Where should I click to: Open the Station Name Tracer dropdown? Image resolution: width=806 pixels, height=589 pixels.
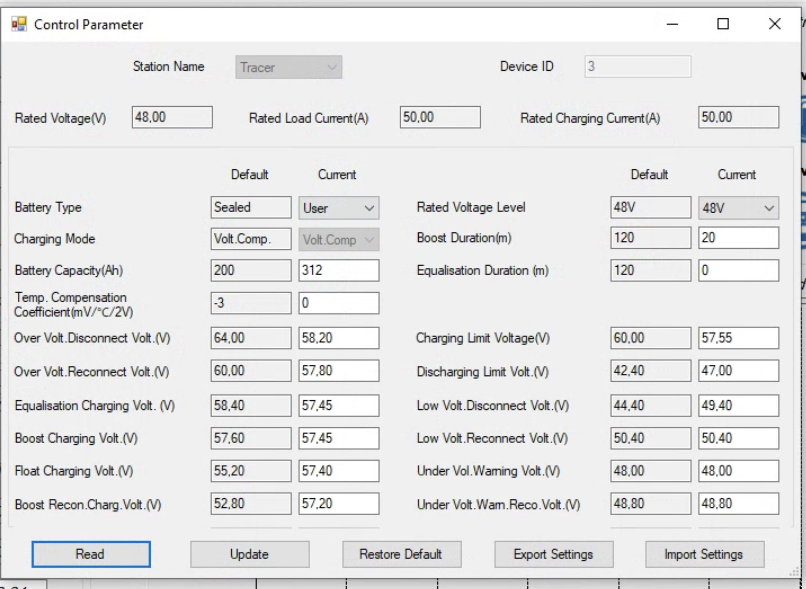pyautogui.click(x=289, y=67)
